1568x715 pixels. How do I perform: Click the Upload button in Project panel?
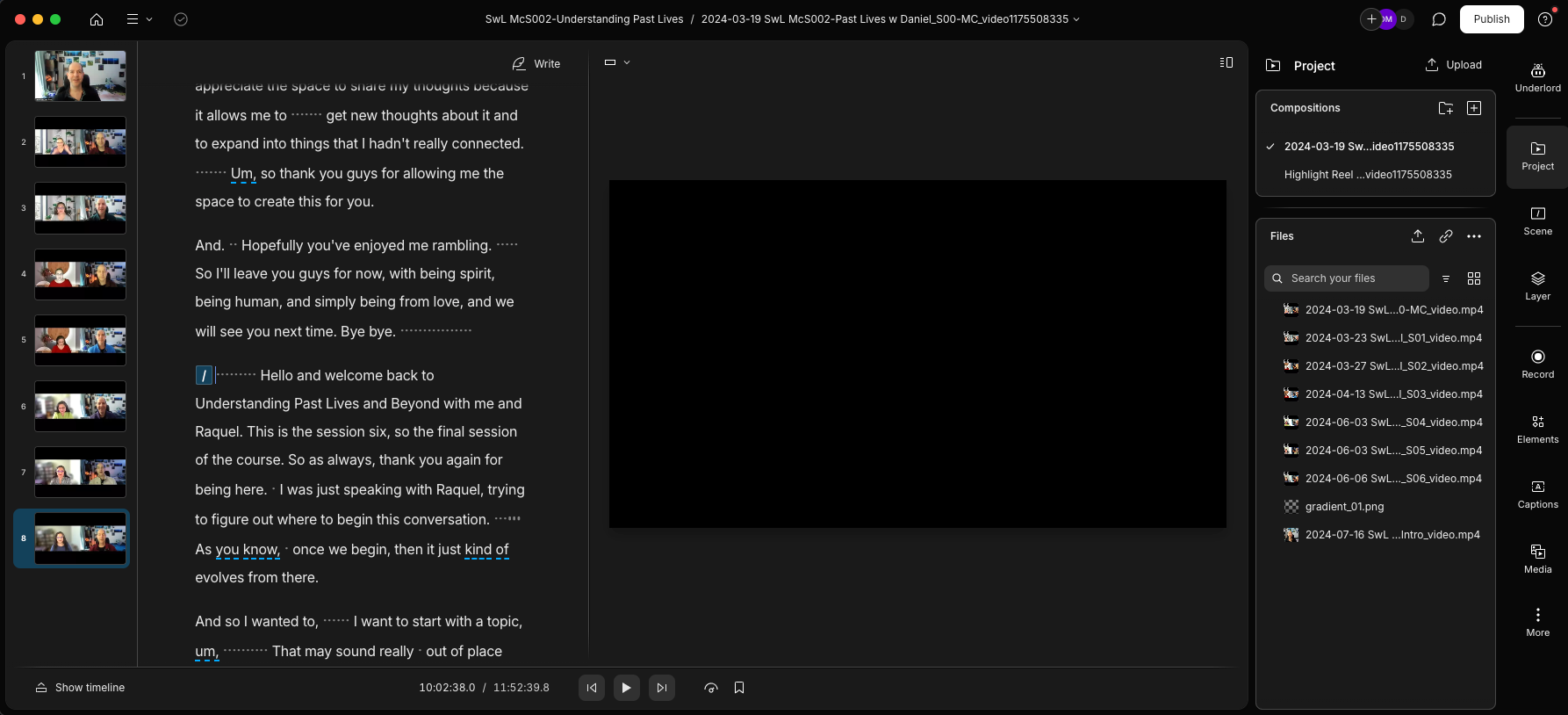click(x=1453, y=65)
